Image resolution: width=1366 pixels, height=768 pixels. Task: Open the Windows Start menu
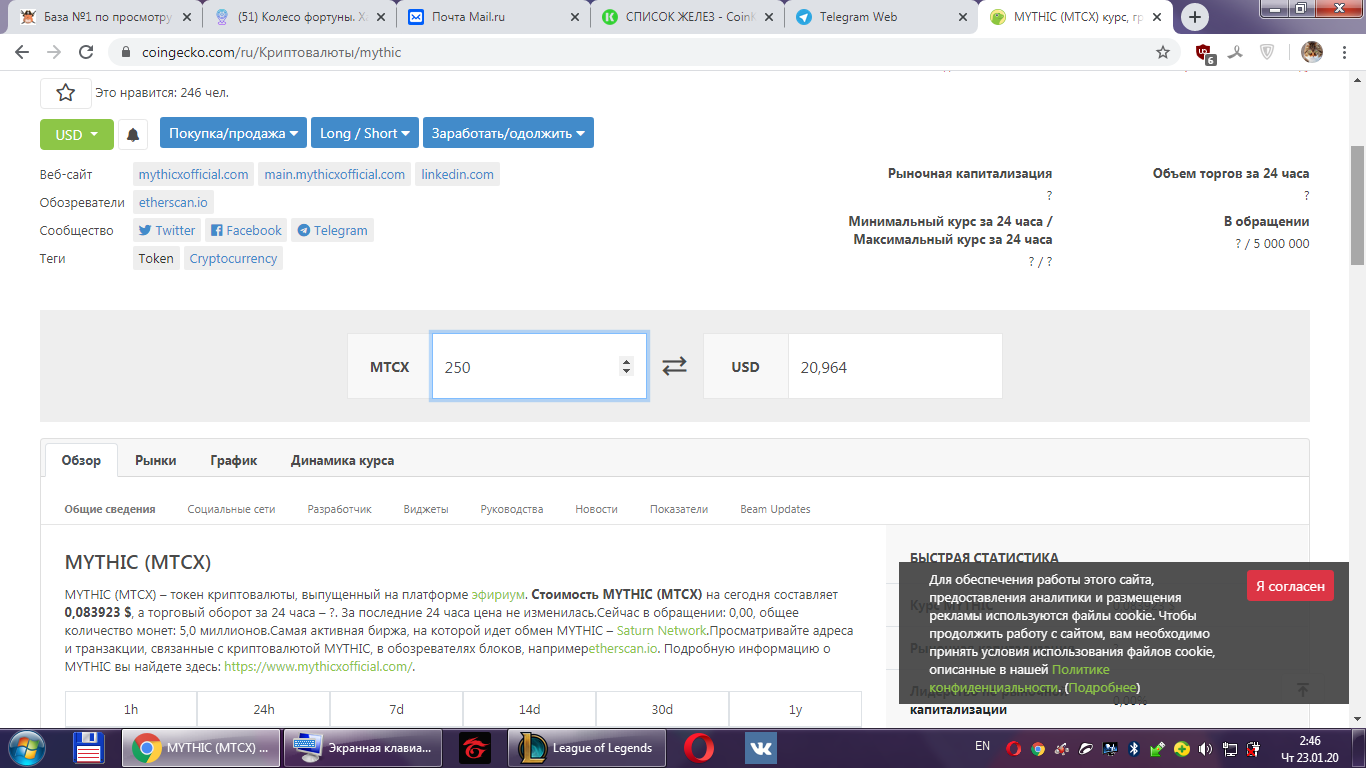tap(27, 747)
